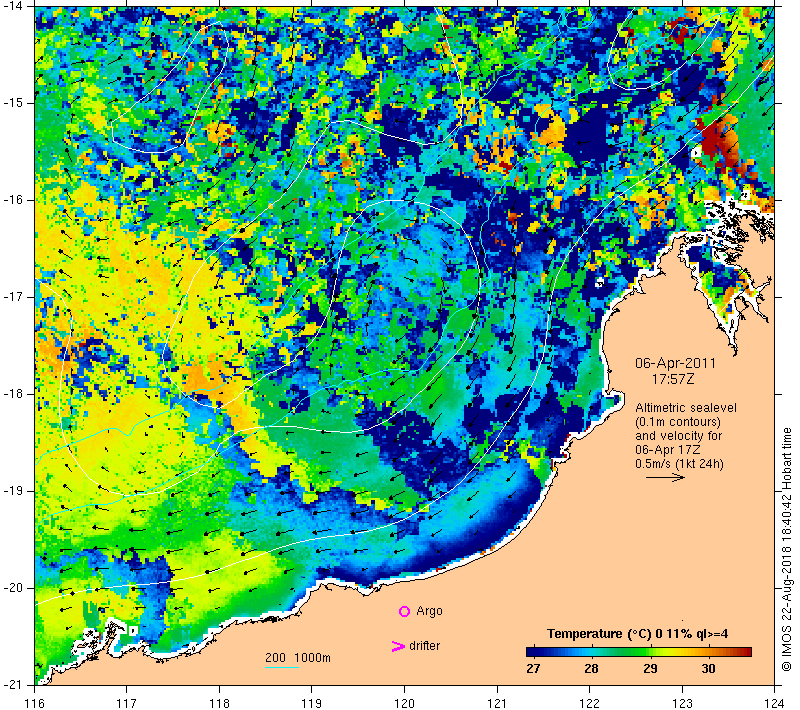Click the '124' longitude axis label
This screenshot has height=710, width=800.
click(x=775, y=703)
